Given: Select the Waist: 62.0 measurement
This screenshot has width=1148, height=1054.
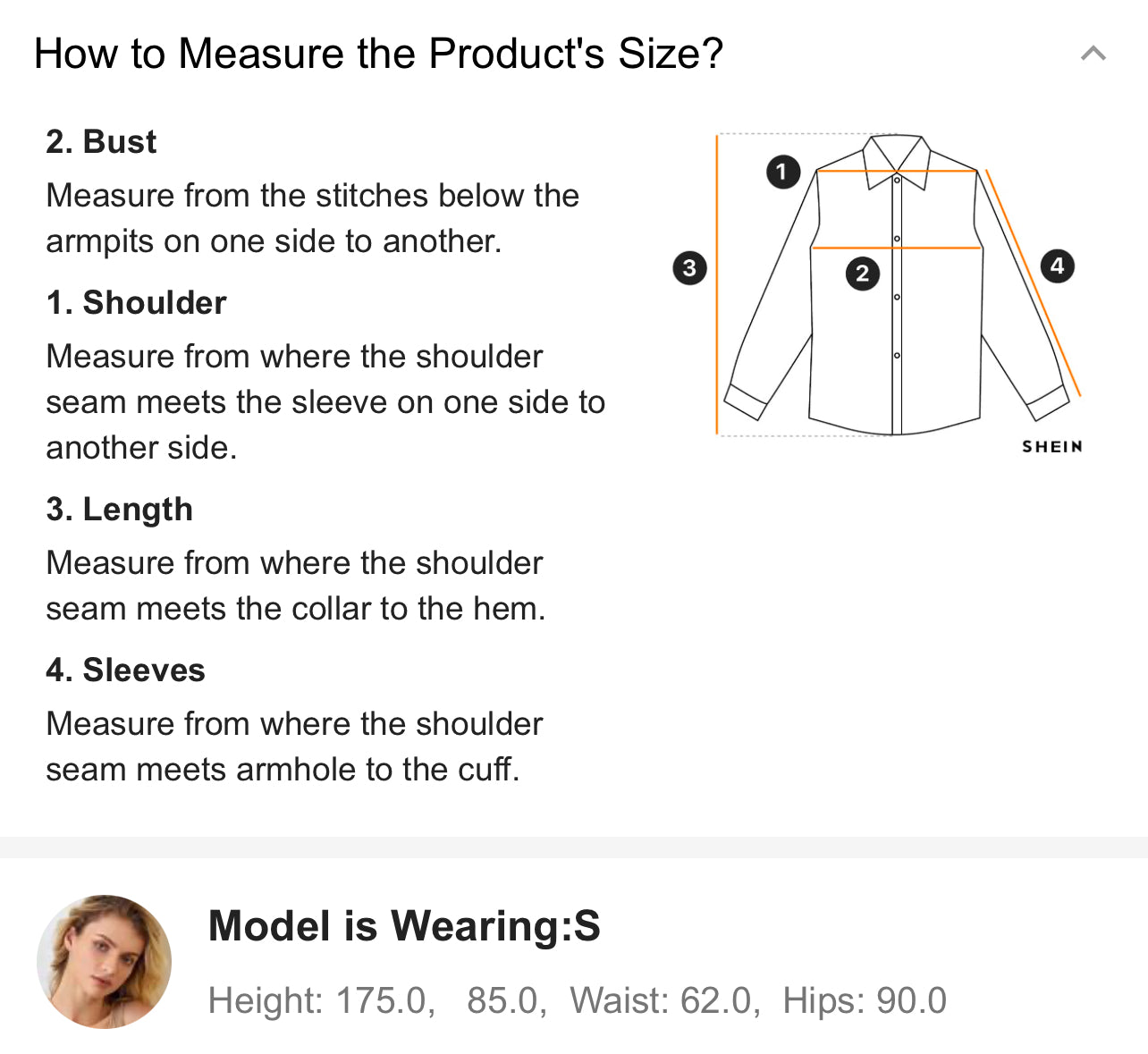Looking at the screenshot, I should point(664,1000).
